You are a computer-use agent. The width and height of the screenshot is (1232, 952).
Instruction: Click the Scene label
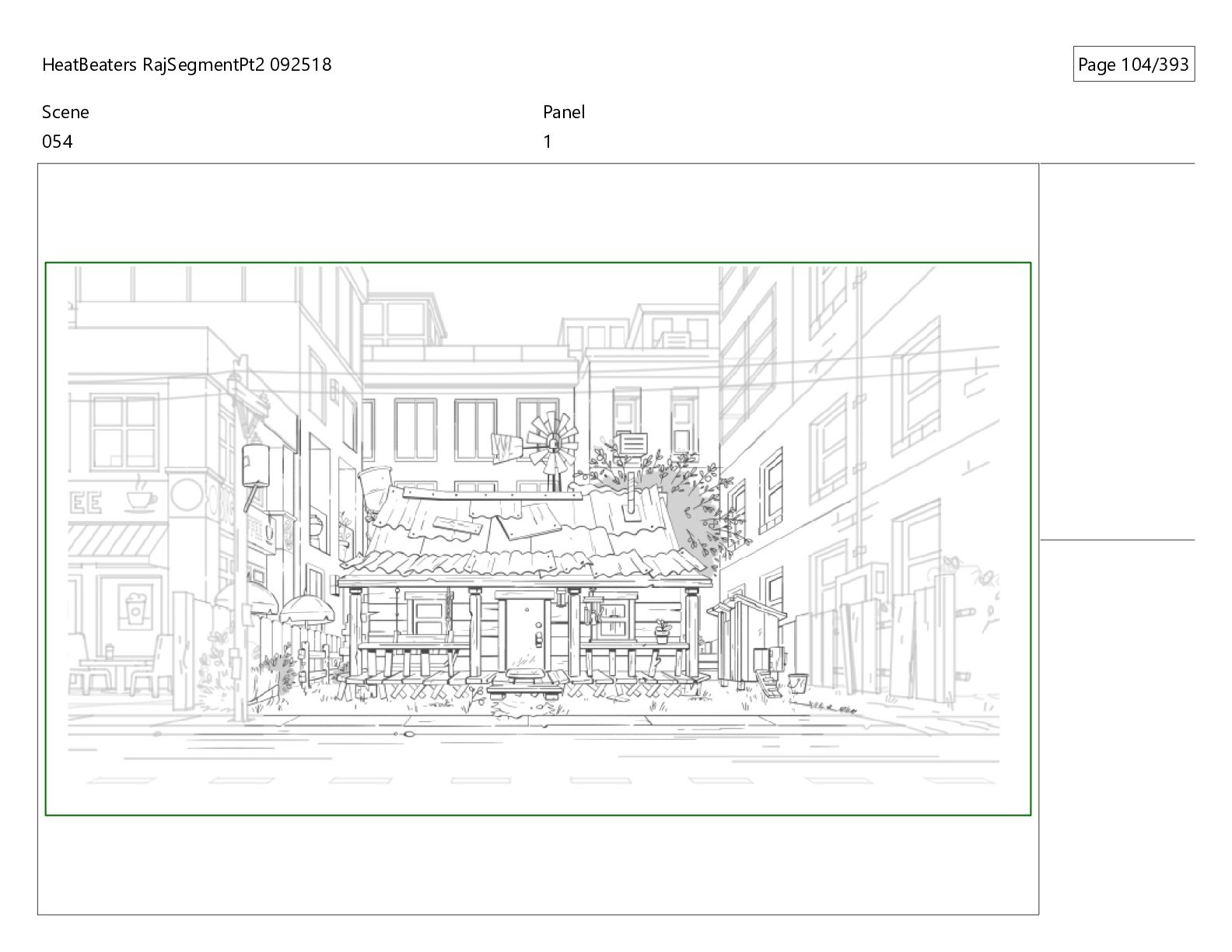coord(65,112)
